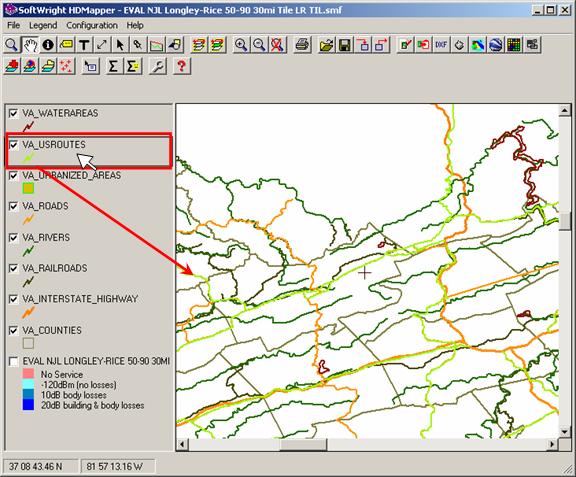The width and height of the screenshot is (576, 477).
Task: Click the map vertical scrollbar down arrow
Action: (564, 431)
